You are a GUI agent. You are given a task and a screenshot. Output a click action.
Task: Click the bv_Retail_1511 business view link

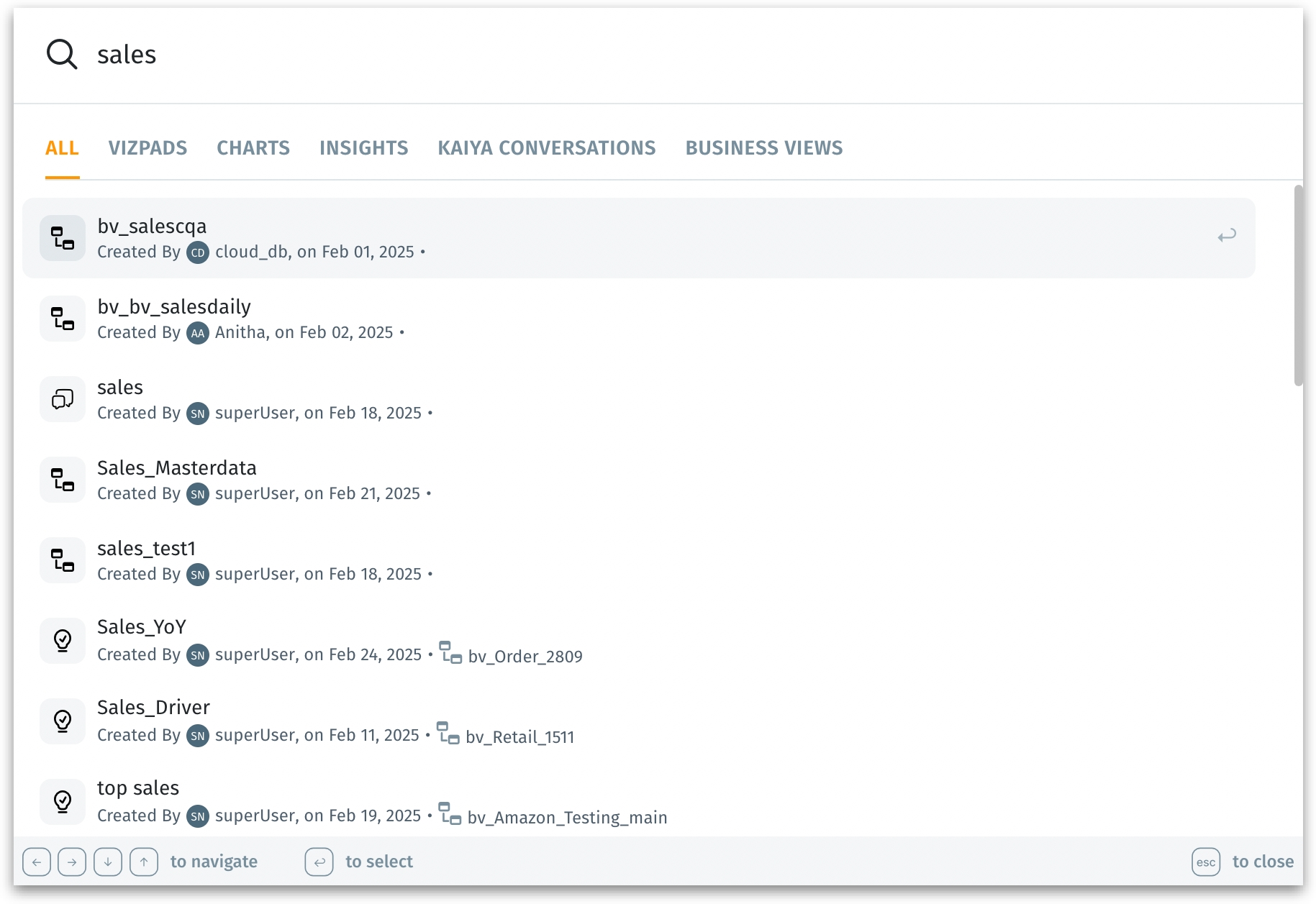coord(519,737)
